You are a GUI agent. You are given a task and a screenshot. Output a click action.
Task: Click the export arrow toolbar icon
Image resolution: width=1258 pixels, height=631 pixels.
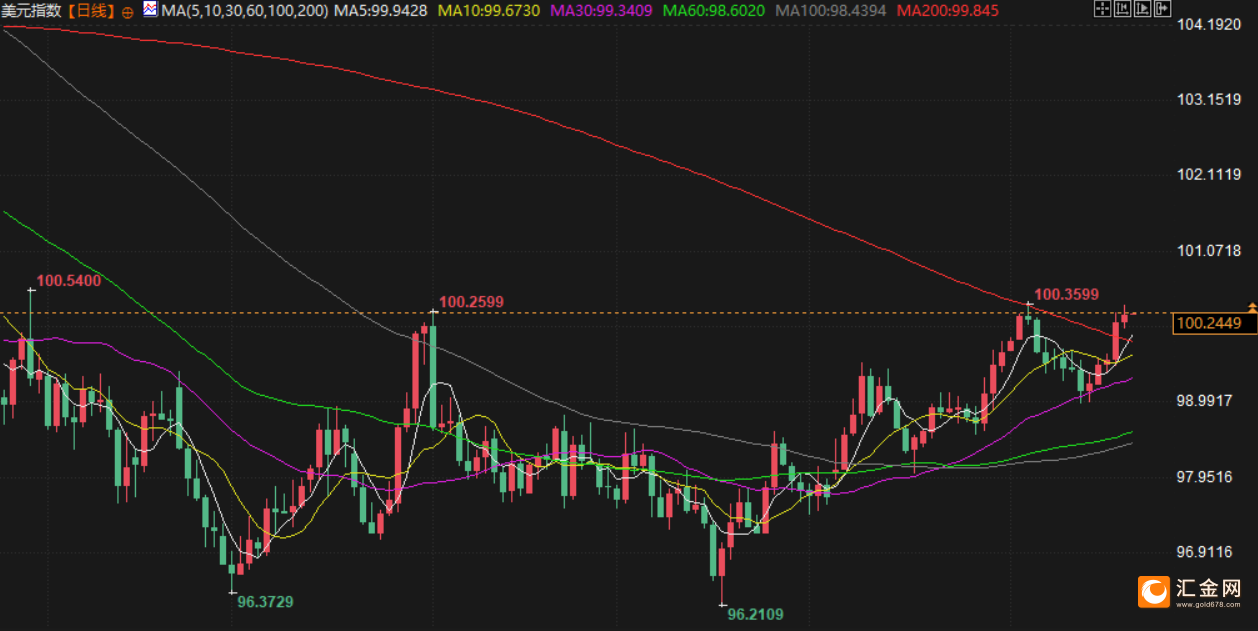(x=1162, y=8)
